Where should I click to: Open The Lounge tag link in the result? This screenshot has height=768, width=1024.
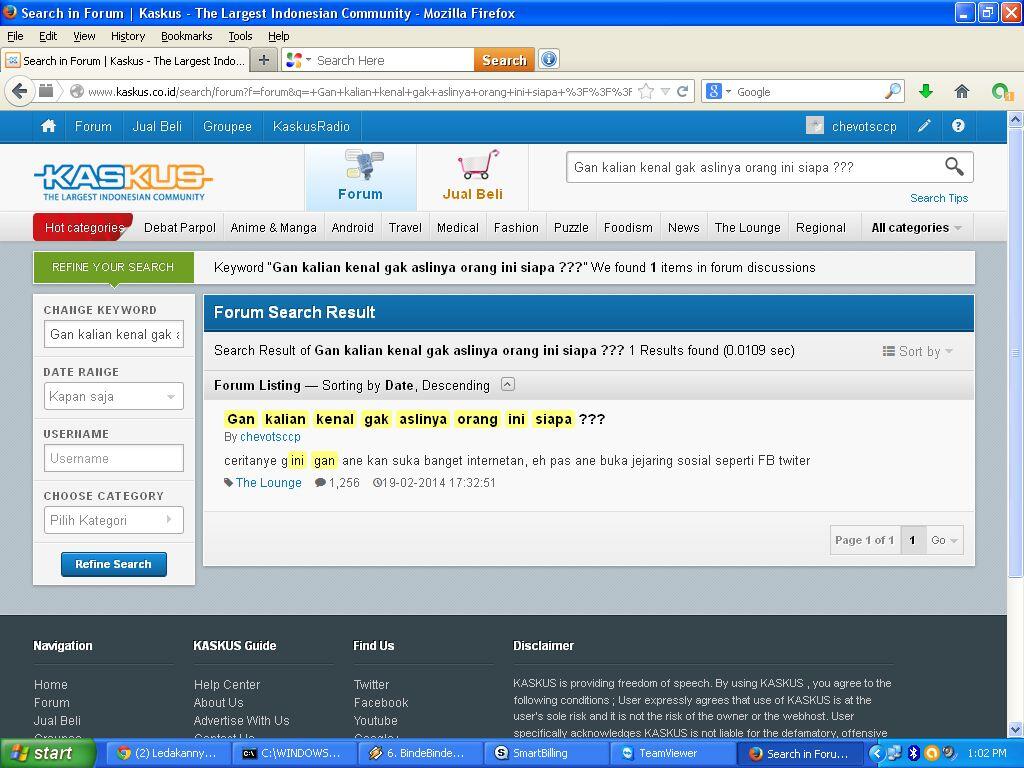268,483
